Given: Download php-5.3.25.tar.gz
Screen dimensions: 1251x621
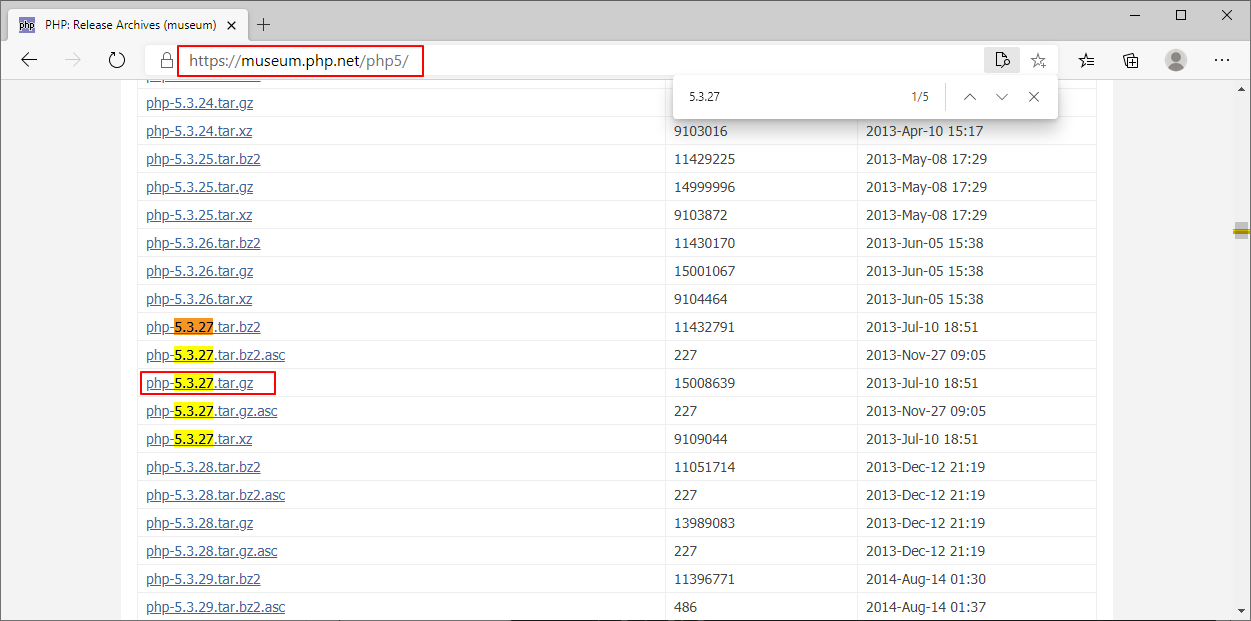Looking at the screenshot, I should click(x=200, y=187).
